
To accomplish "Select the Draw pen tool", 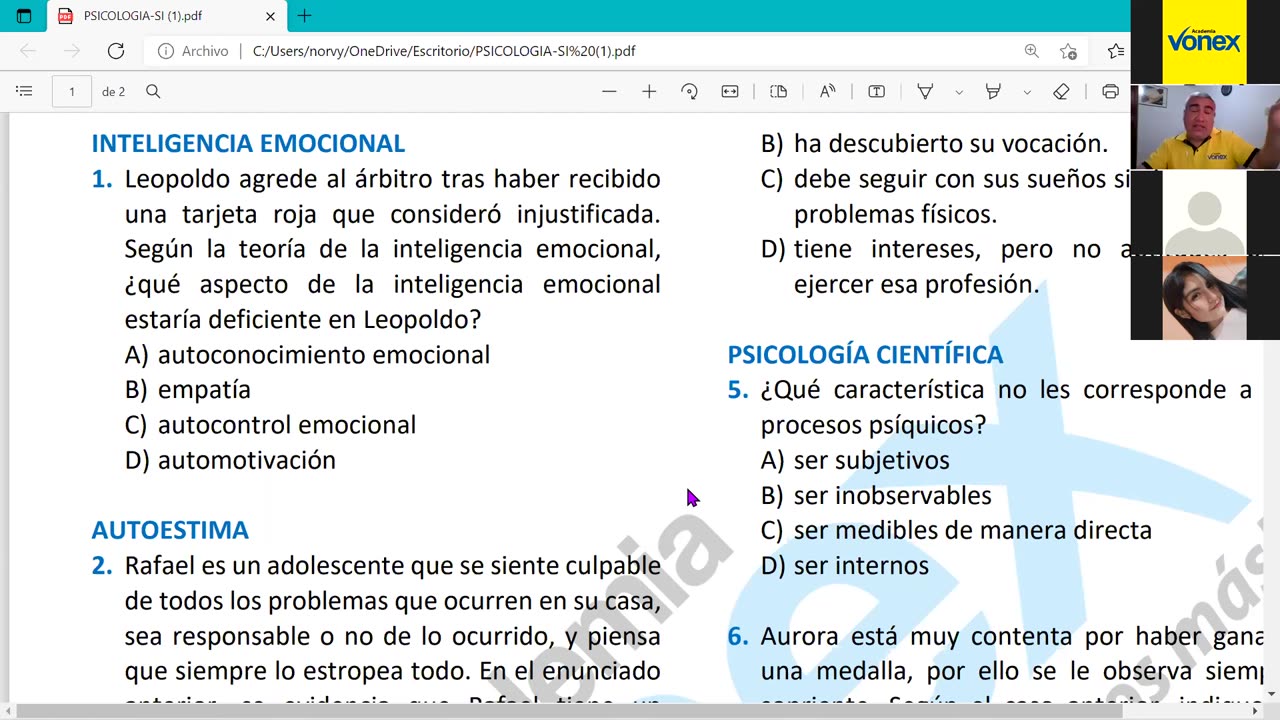I will click(926, 91).
